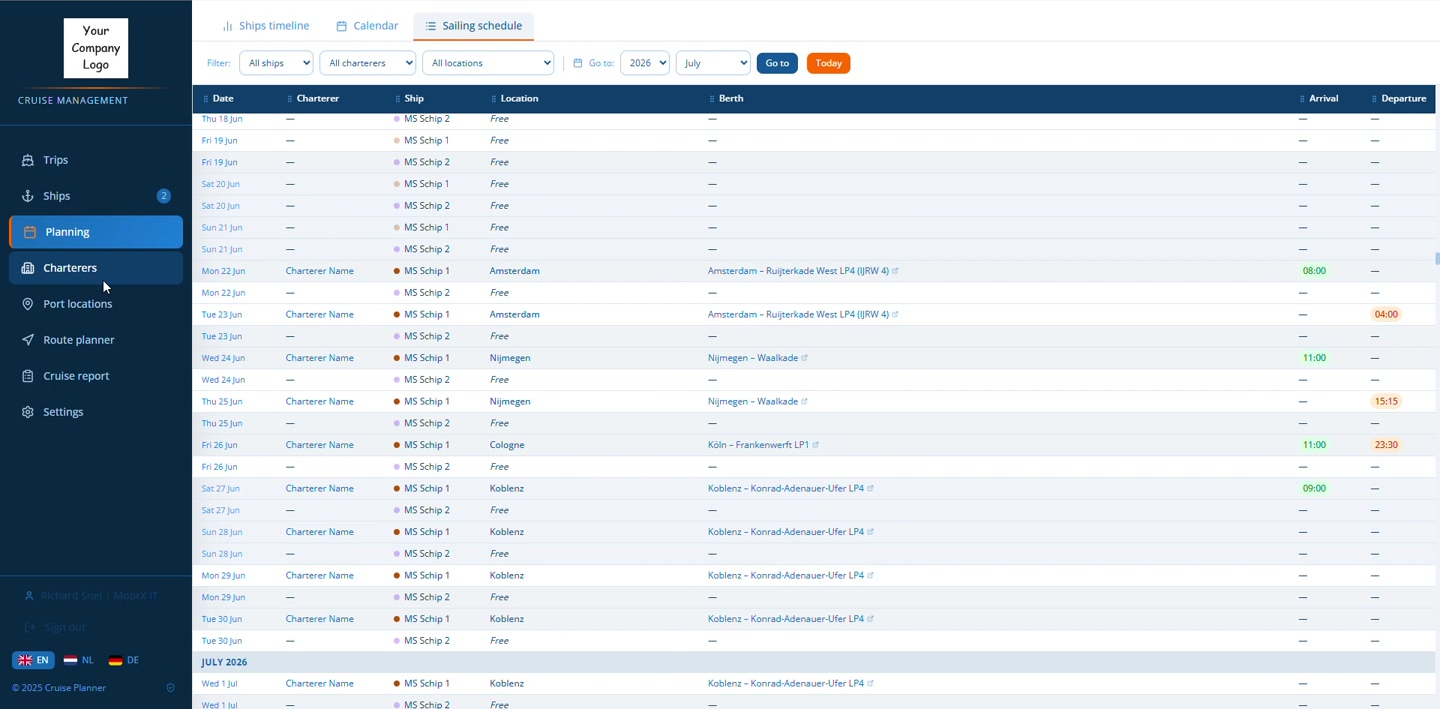Open the Trips sidebar section
The height and width of the screenshot is (709, 1440).
pos(95,160)
